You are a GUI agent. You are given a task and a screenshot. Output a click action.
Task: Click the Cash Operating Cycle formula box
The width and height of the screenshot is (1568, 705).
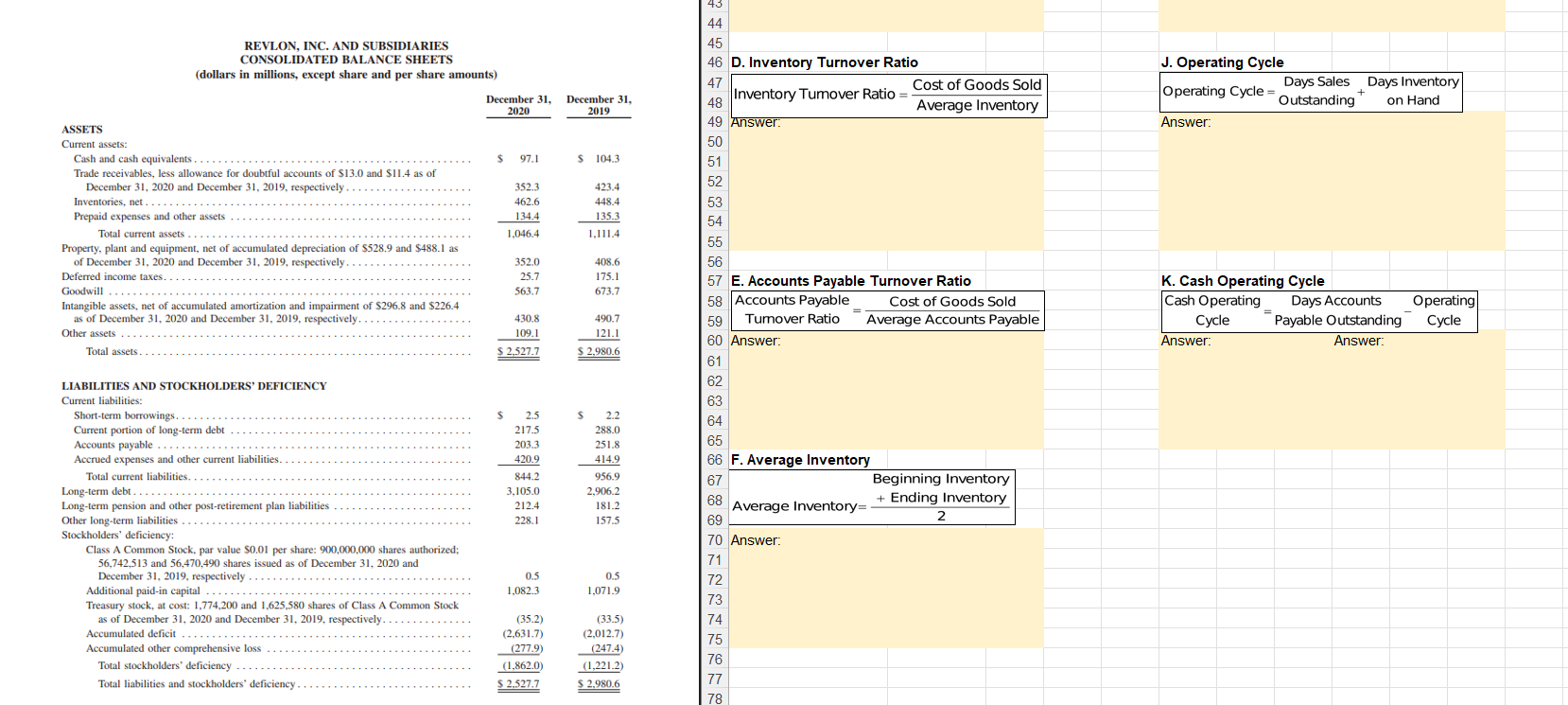1319,311
